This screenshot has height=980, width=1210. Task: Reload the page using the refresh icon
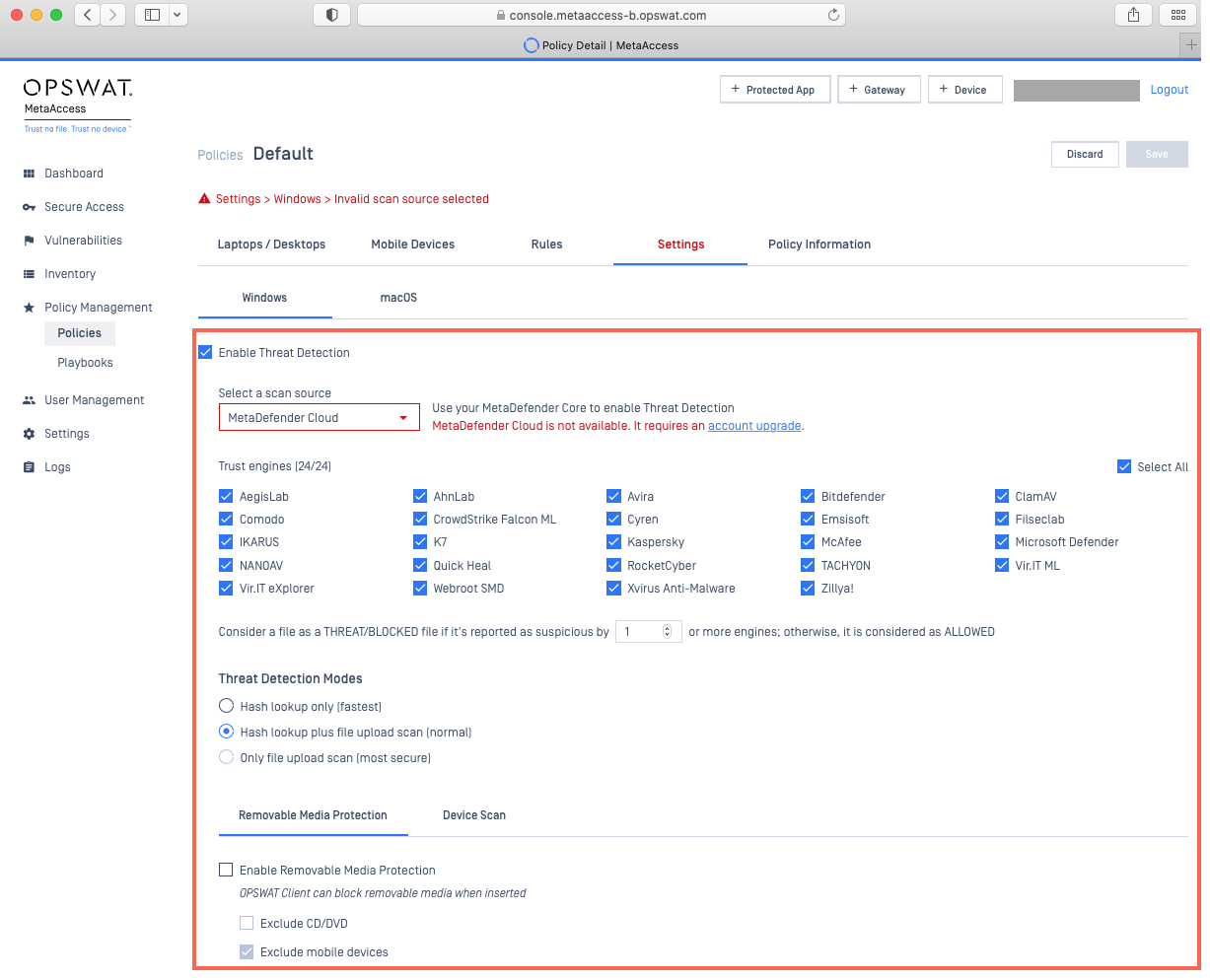pos(833,15)
